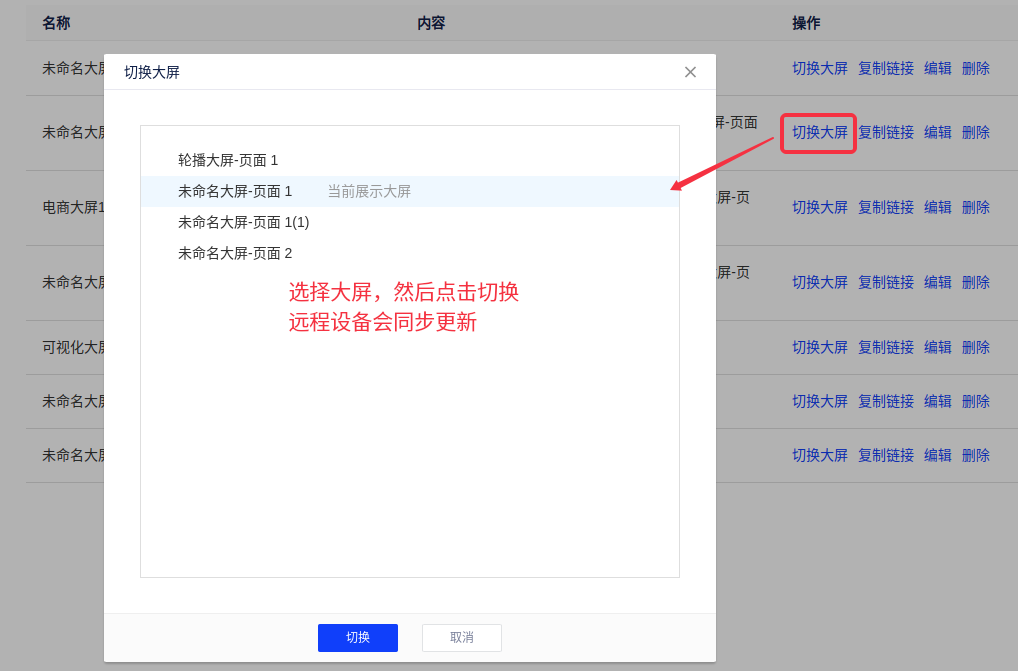1018x671 pixels.
Task: Select the currently displayed 未命名大屏-页面 1 entry
Action: click(235, 191)
